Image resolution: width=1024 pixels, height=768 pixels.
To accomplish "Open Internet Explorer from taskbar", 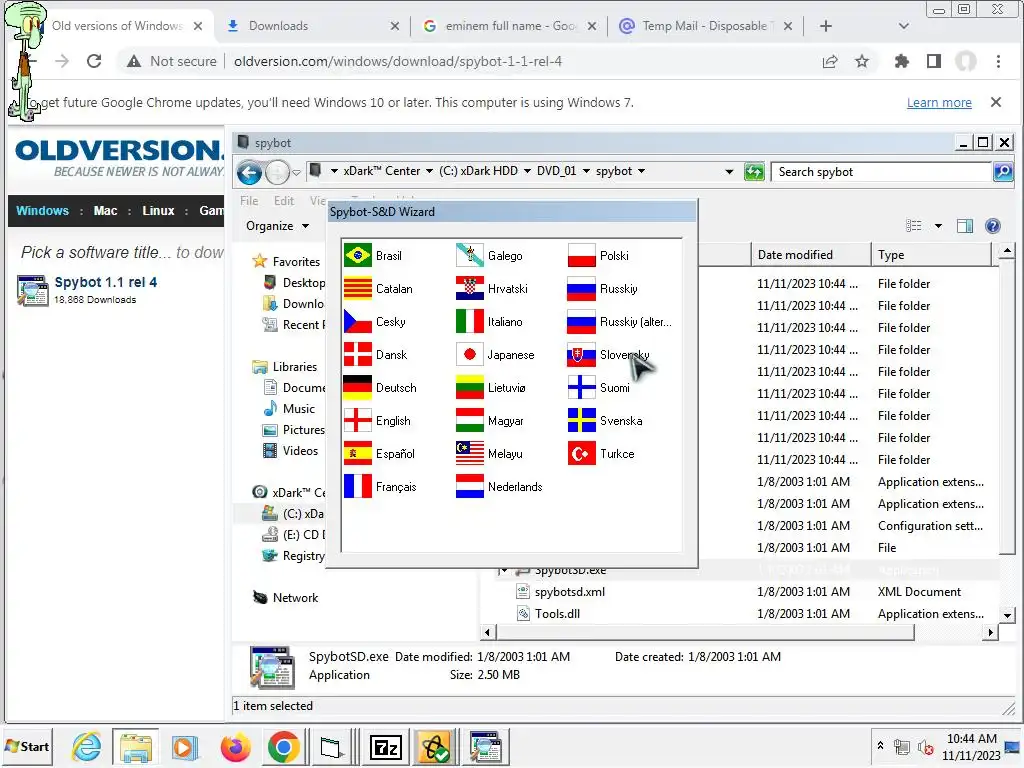I will pos(87,747).
